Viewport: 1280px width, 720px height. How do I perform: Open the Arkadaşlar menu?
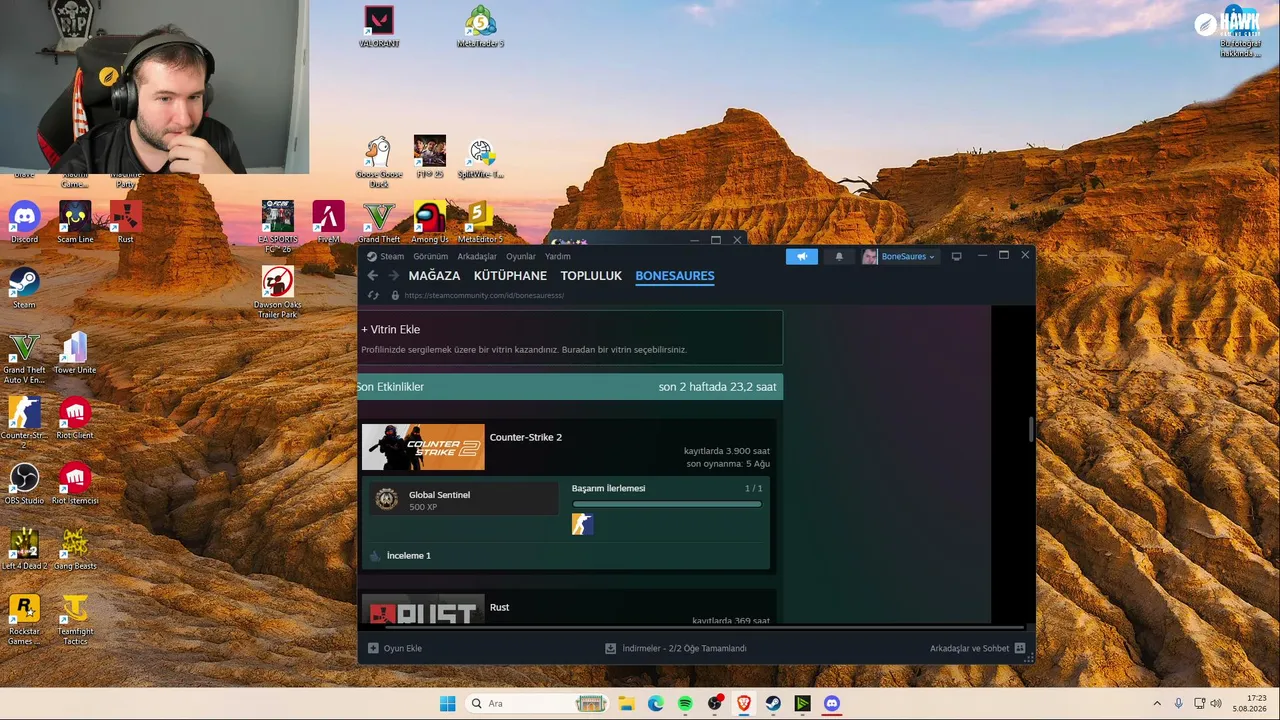pos(477,257)
